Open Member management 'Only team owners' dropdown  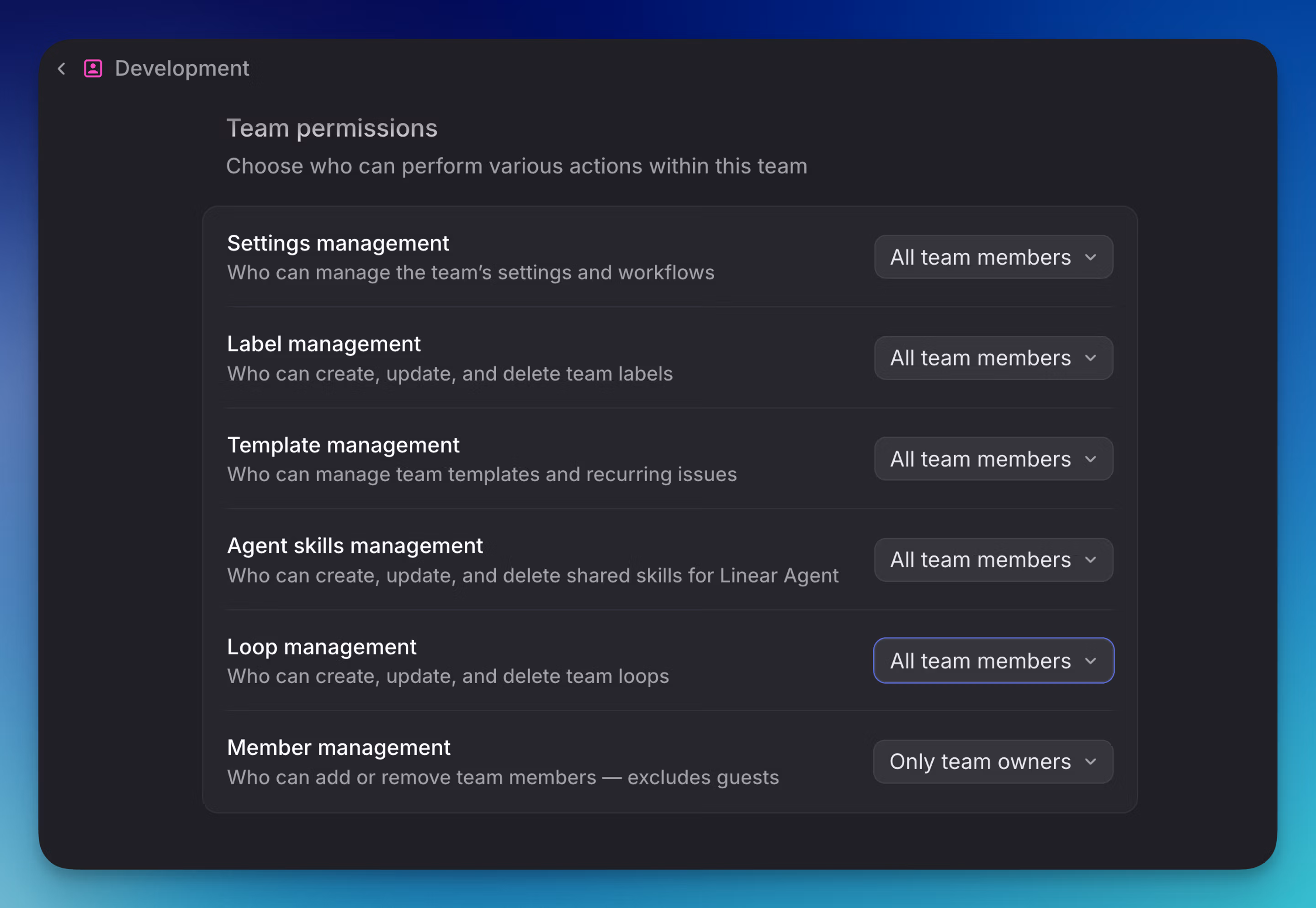pos(993,762)
